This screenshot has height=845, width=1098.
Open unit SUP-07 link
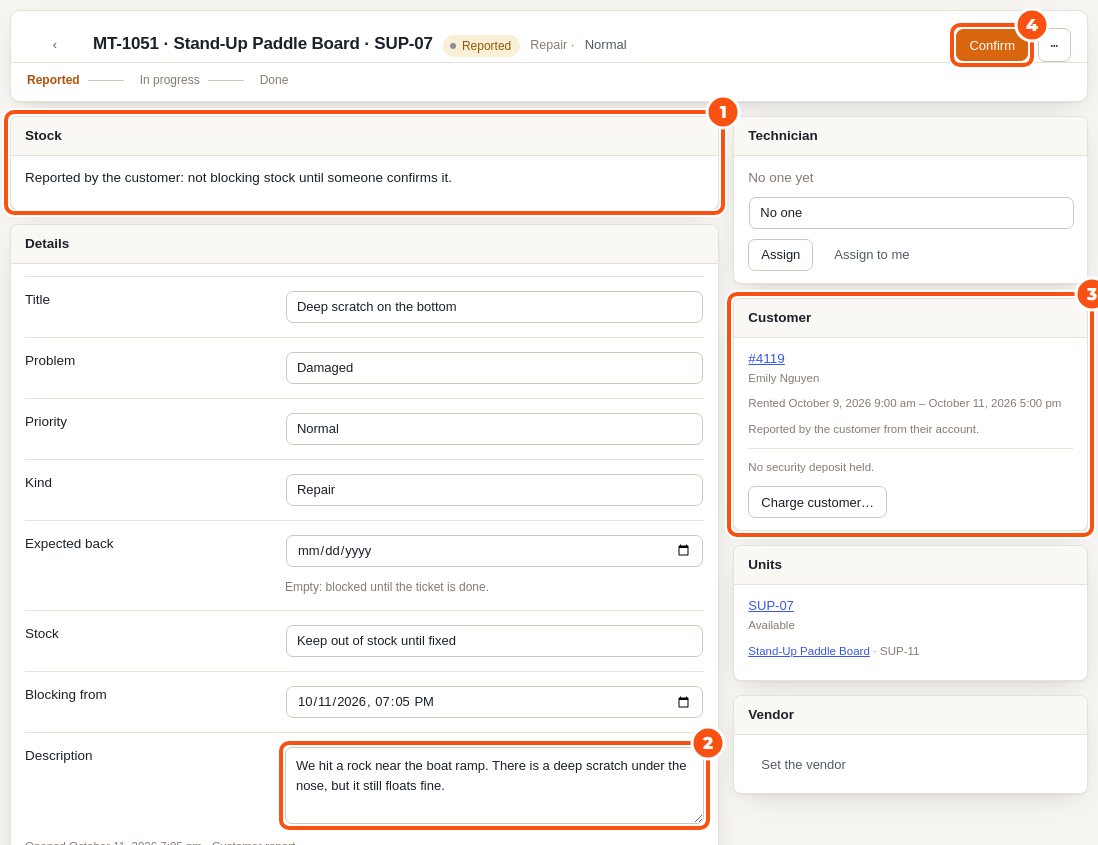pyautogui.click(x=770, y=606)
